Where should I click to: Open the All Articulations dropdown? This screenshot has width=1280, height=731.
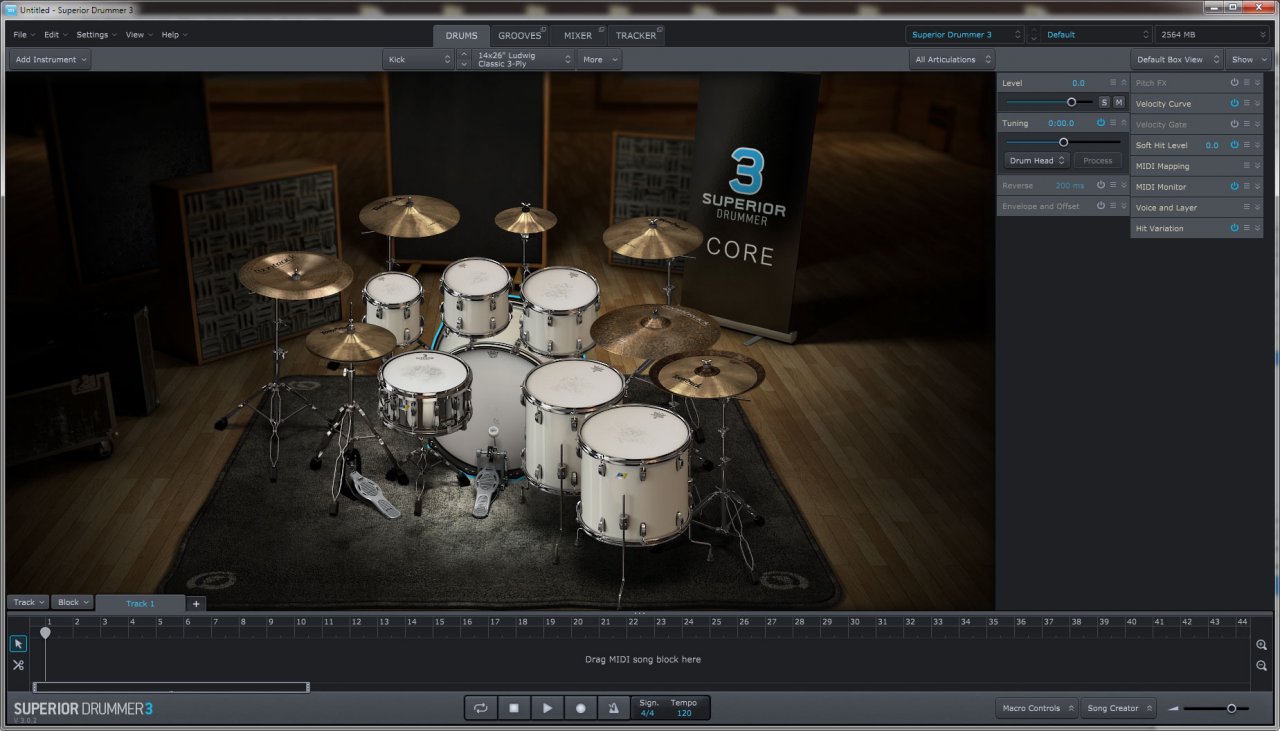click(952, 59)
